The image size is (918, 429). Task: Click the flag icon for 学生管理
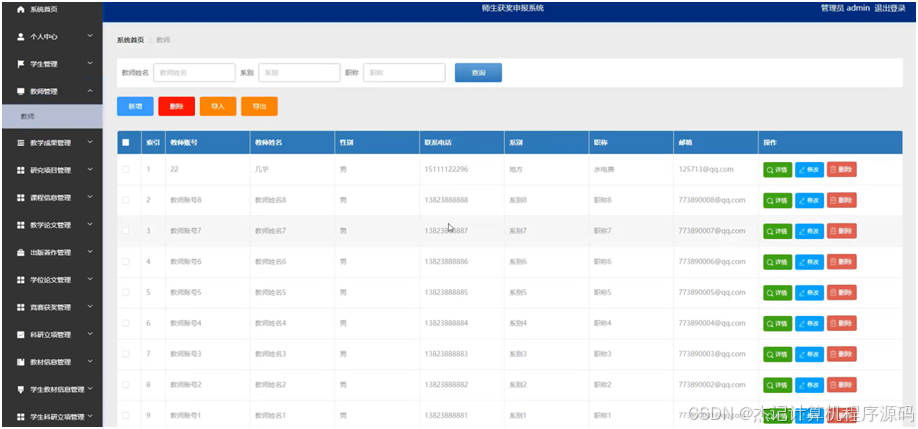20,64
